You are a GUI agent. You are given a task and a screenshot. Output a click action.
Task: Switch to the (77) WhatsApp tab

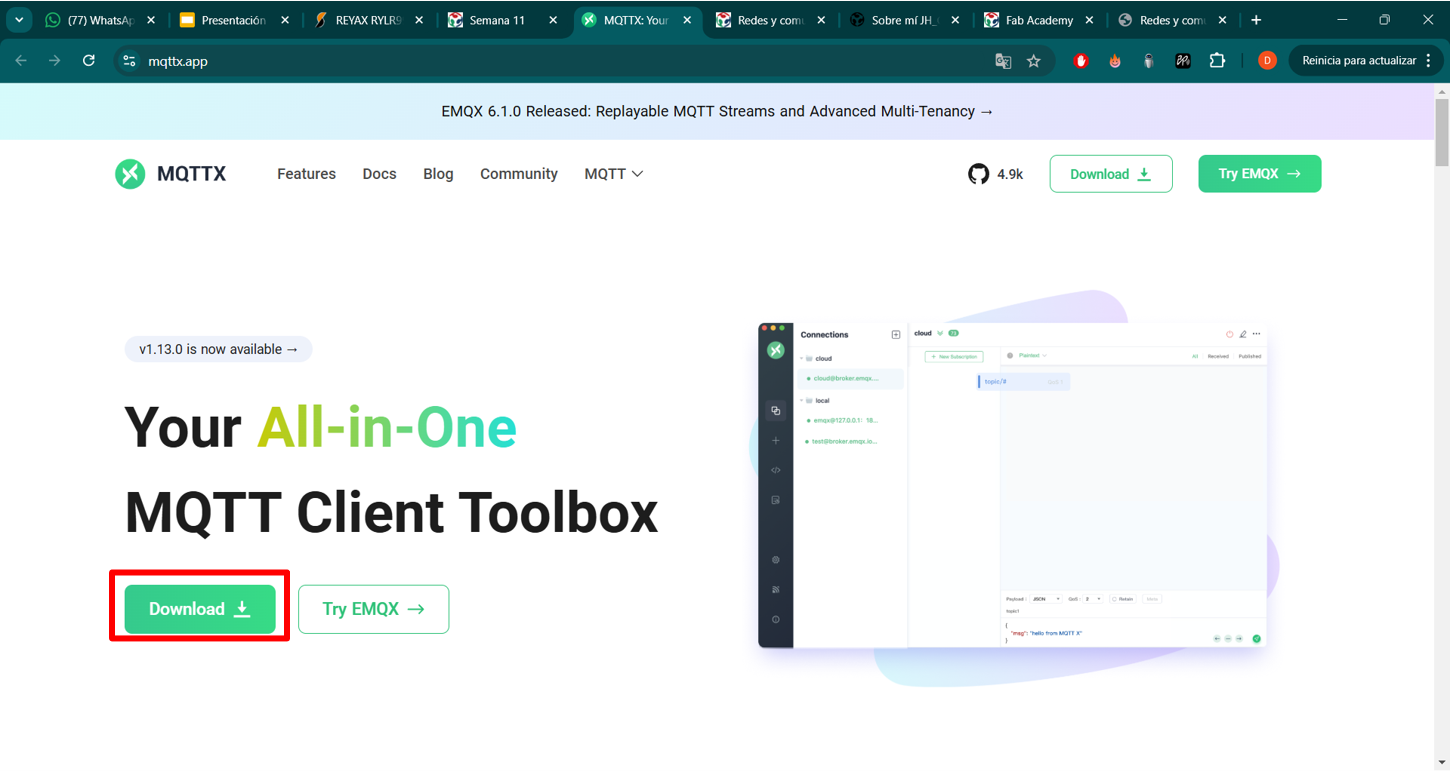(x=100, y=20)
